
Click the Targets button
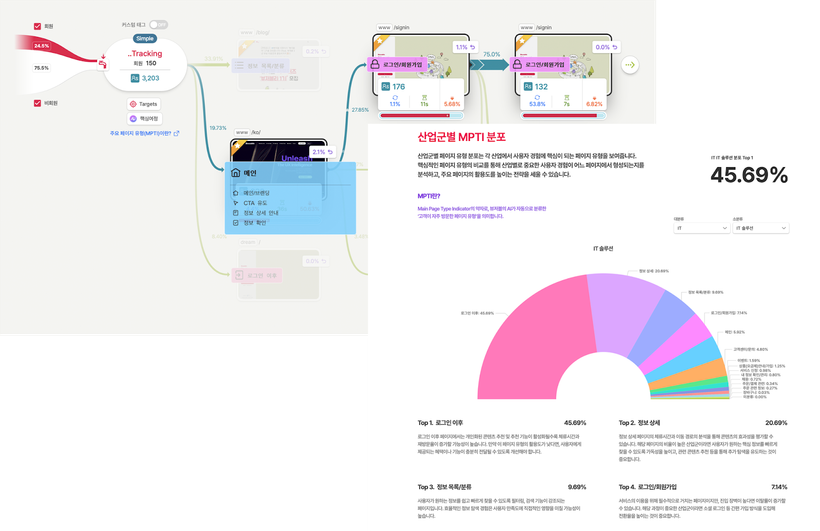pyautogui.click(x=143, y=103)
